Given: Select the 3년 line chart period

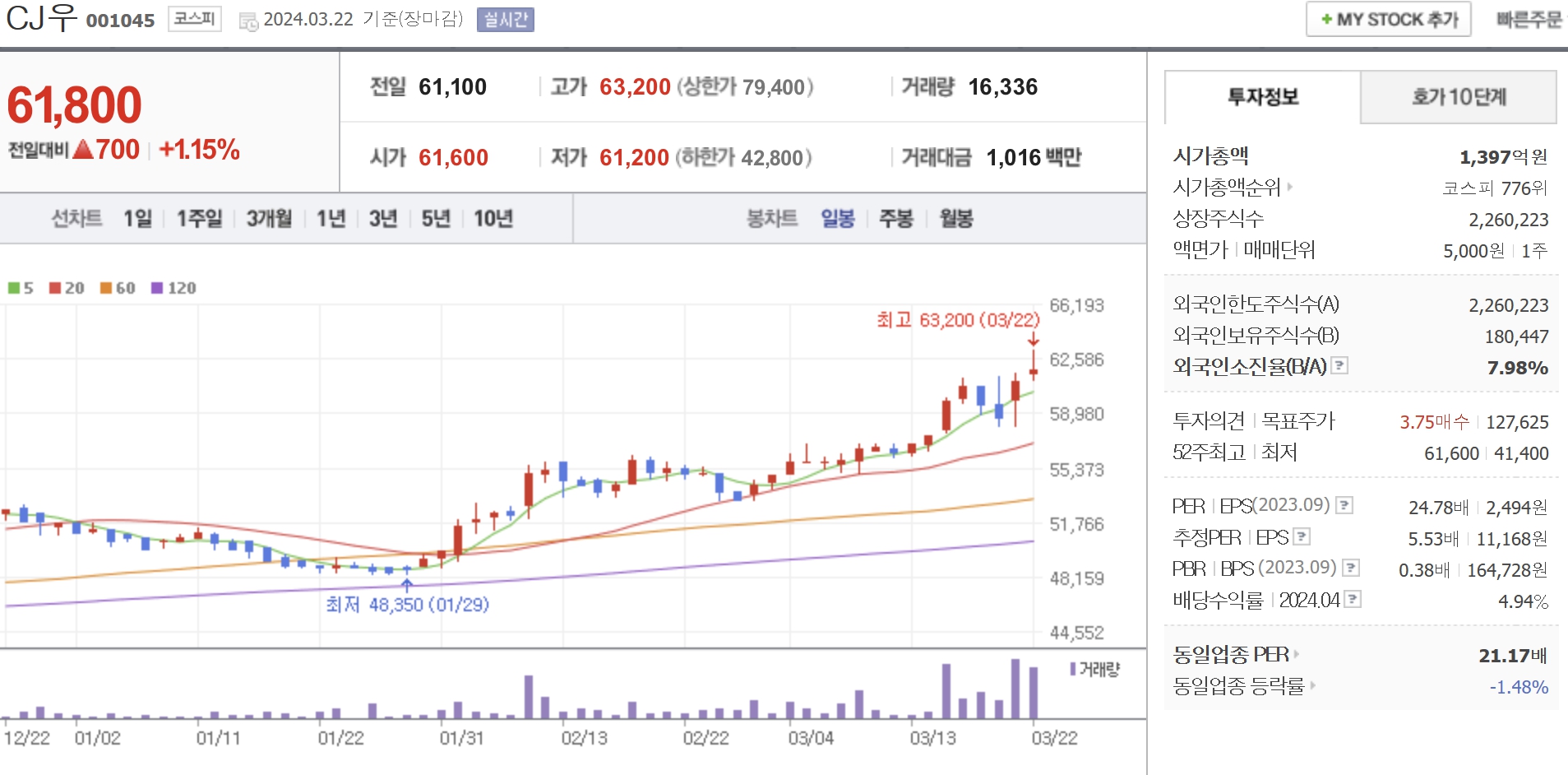Looking at the screenshot, I should (x=383, y=218).
